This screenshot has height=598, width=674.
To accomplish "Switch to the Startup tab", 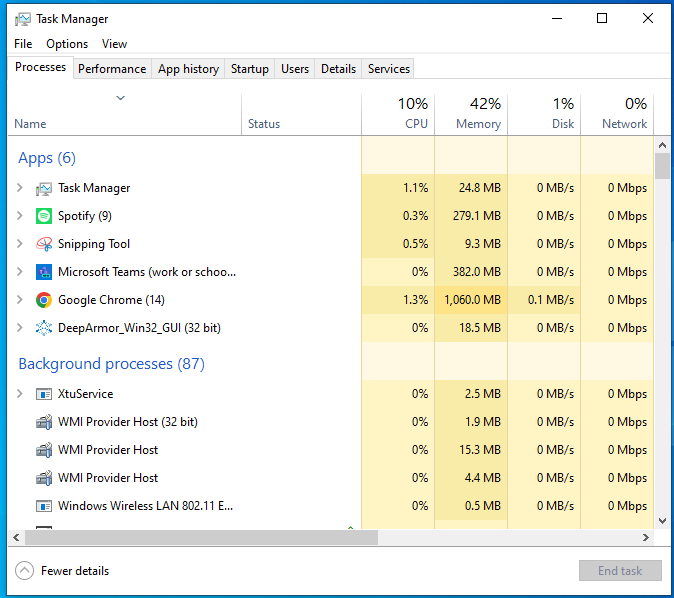I will (x=250, y=69).
